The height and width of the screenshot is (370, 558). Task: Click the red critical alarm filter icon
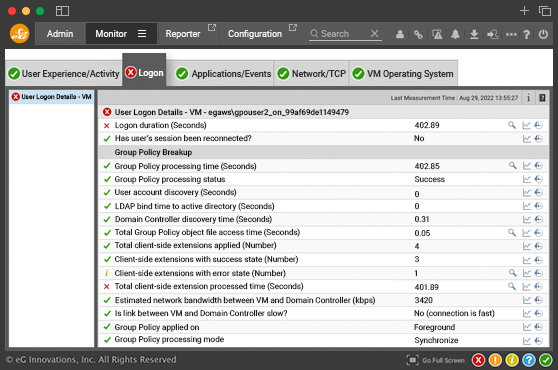479,360
